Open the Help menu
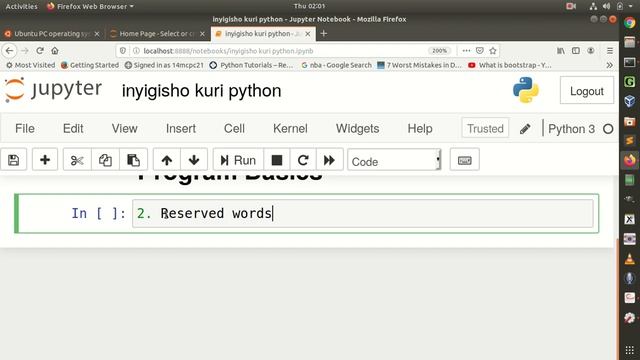The image size is (640, 360). click(x=420, y=129)
